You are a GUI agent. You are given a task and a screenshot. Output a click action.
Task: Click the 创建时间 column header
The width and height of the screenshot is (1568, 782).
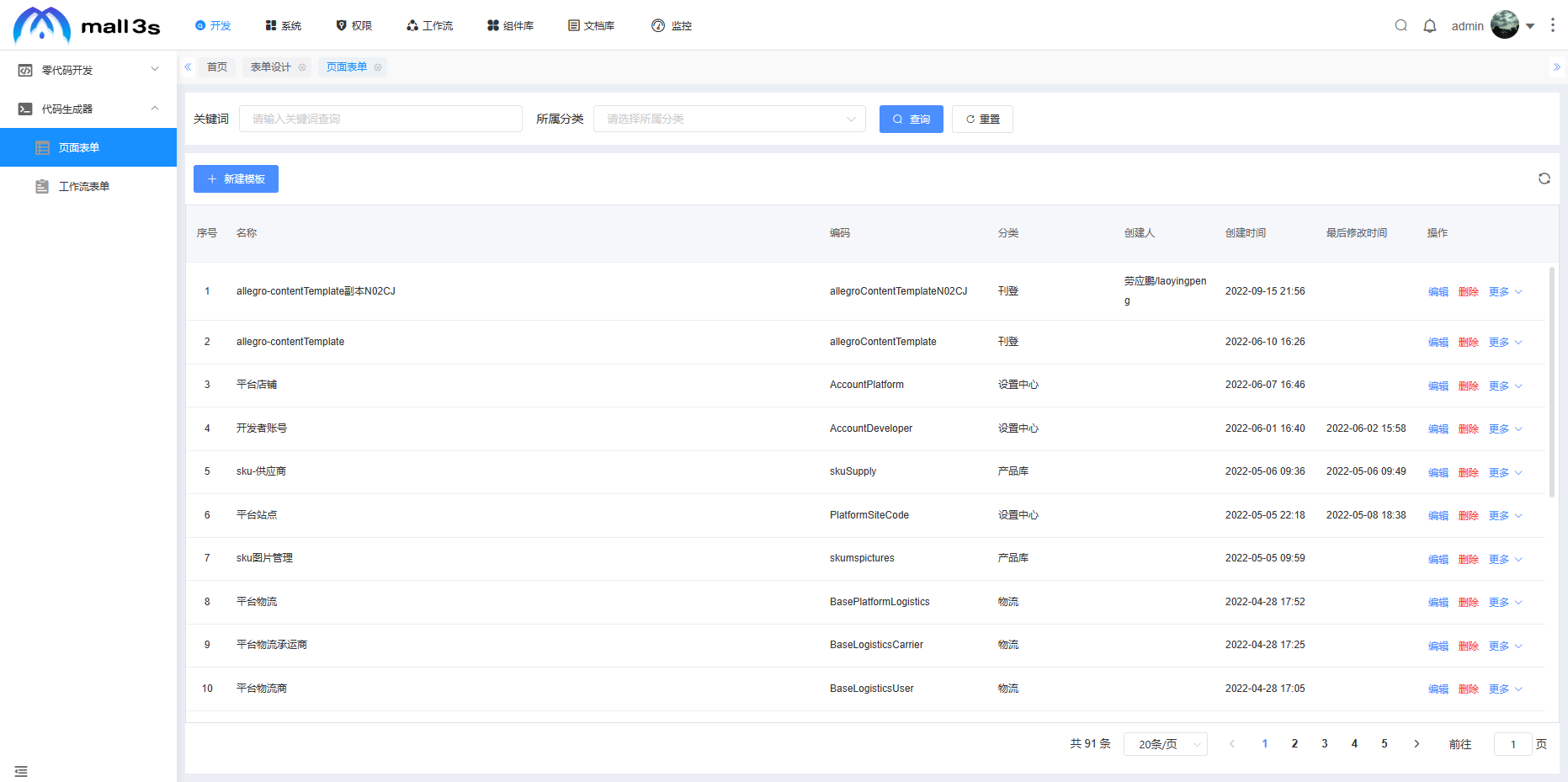1246,233
